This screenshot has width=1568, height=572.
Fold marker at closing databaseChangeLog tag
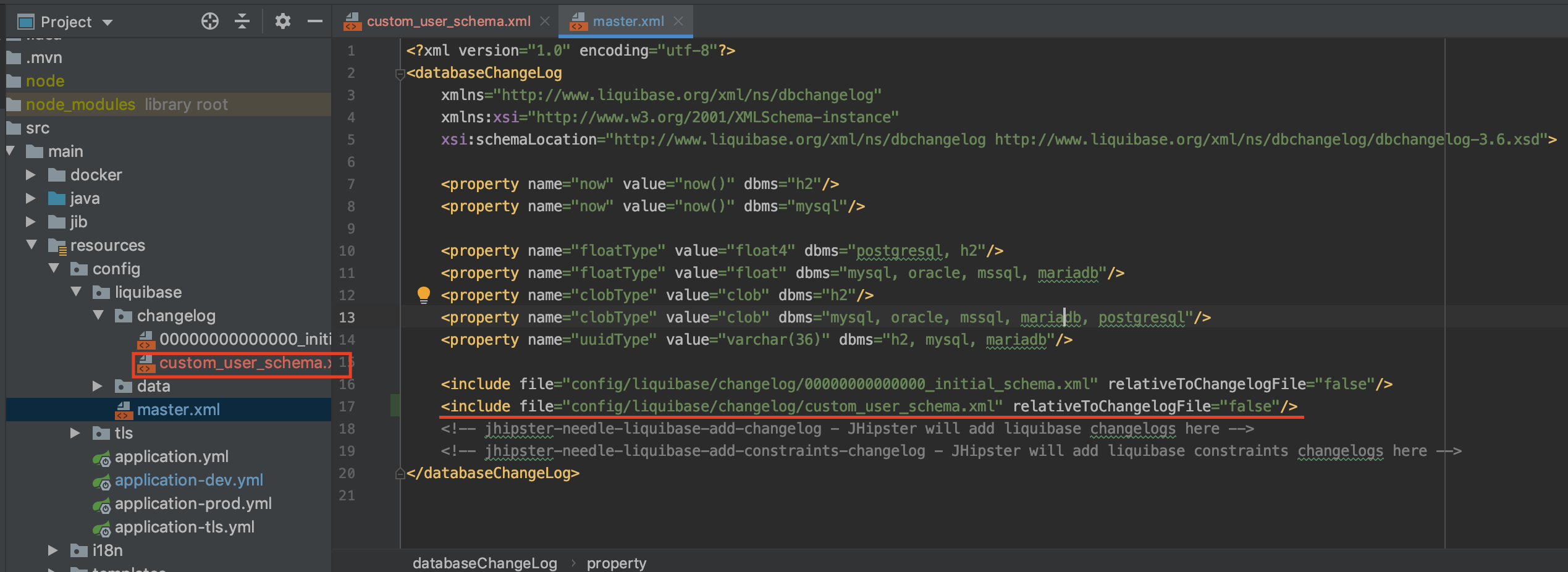(x=400, y=474)
